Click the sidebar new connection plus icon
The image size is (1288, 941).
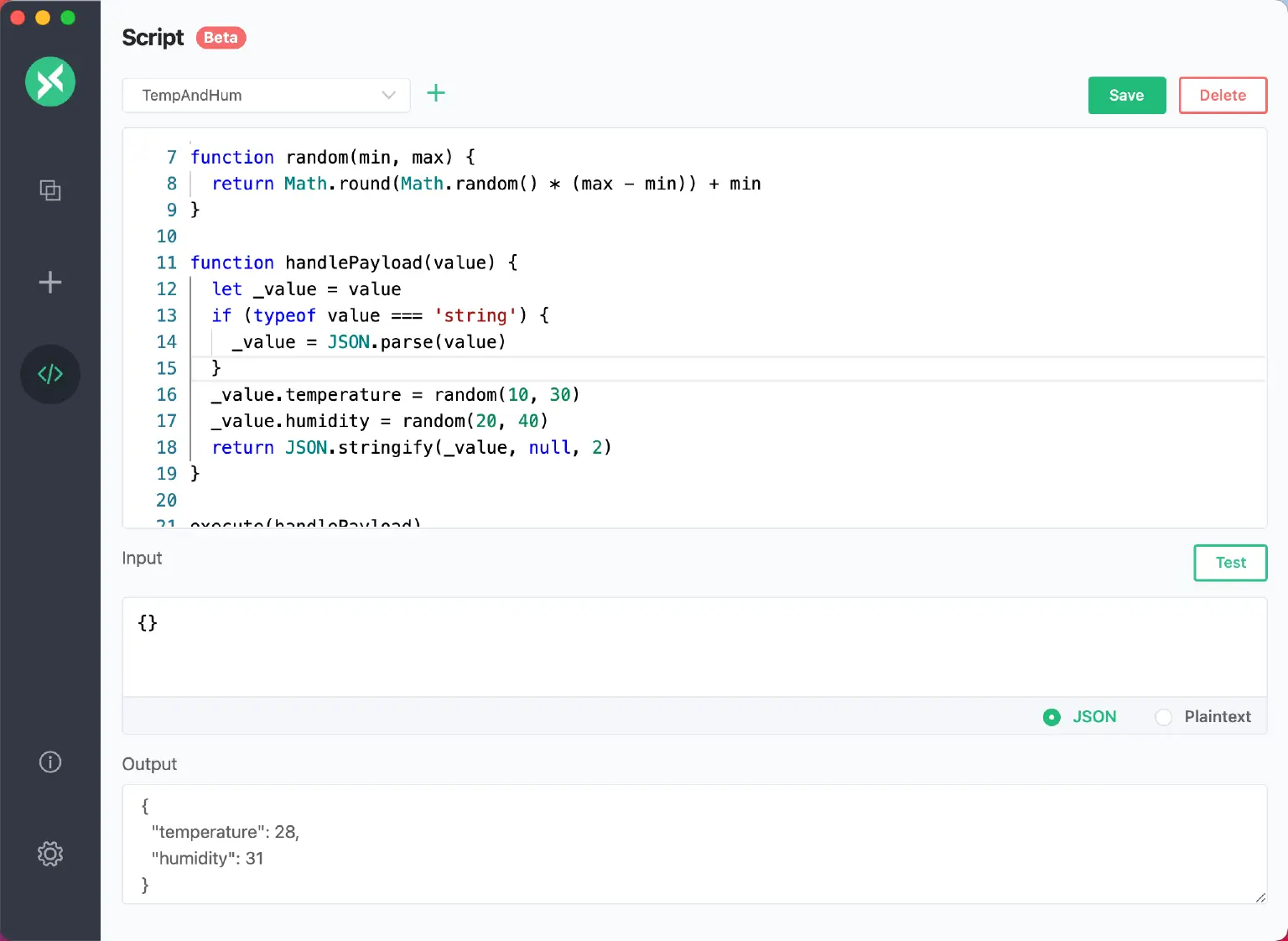click(x=50, y=282)
